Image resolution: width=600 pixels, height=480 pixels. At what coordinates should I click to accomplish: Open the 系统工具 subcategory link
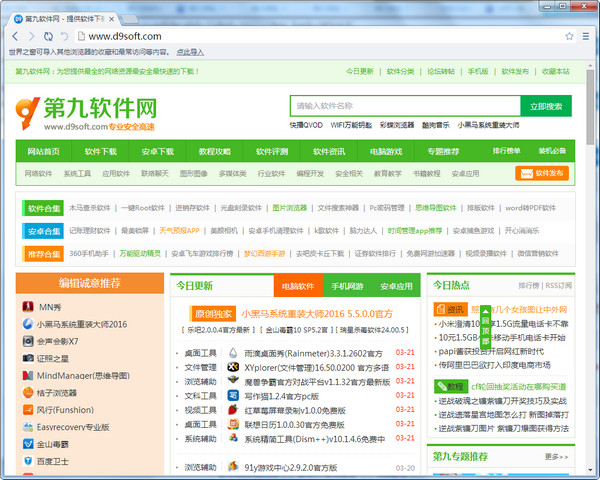tap(77, 173)
